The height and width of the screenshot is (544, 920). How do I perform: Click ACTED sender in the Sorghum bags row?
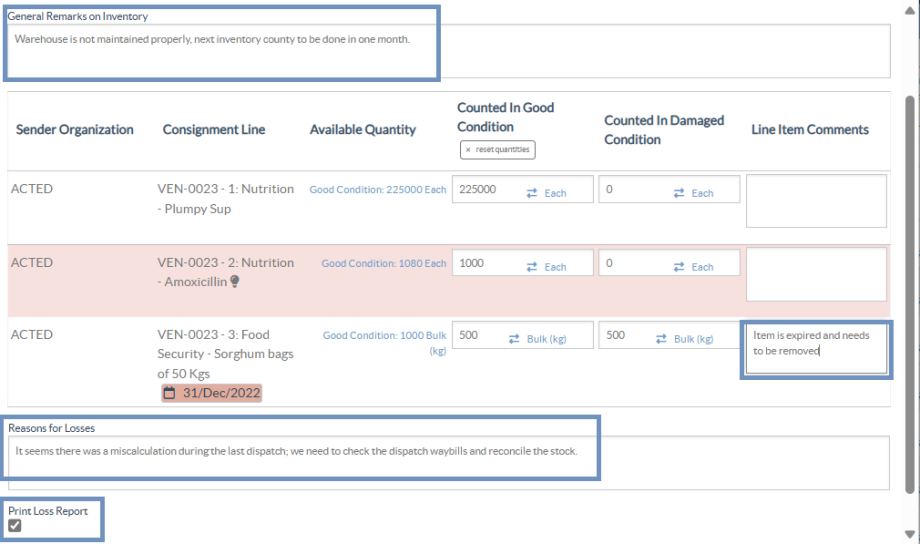32,334
